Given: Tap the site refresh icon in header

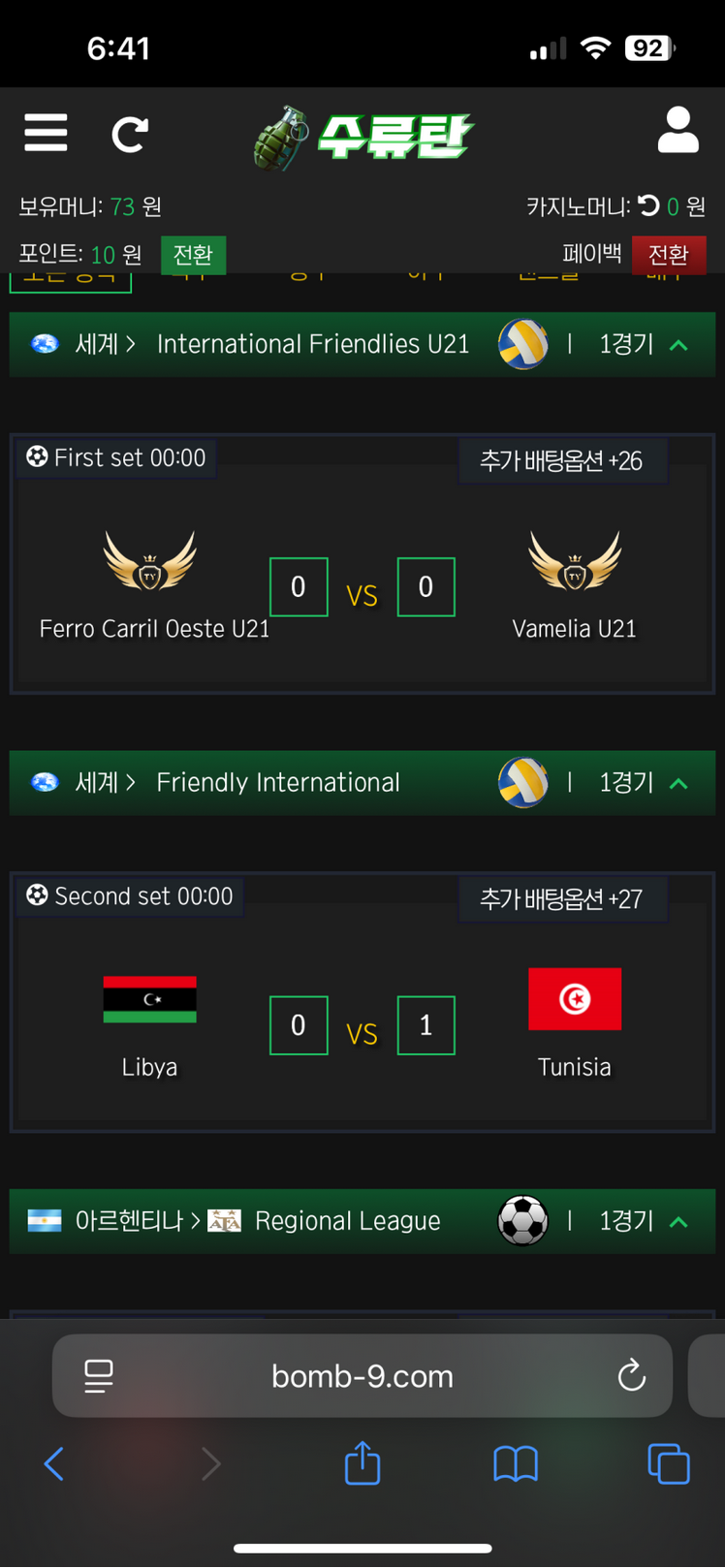Looking at the screenshot, I should (129, 134).
